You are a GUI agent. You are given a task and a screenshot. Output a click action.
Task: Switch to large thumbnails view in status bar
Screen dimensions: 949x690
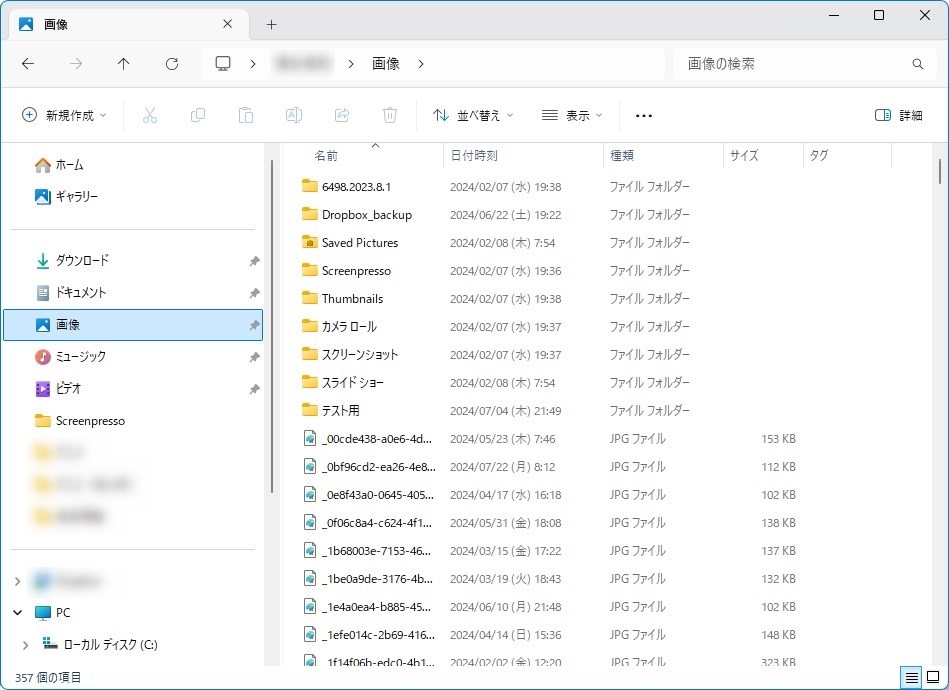pyautogui.click(x=932, y=677)
